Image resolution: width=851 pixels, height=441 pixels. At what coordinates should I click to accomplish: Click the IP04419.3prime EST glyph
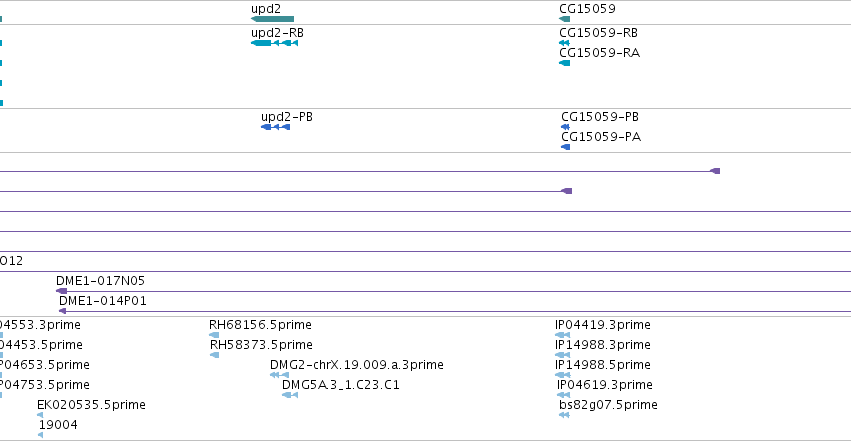click(563, 335)
